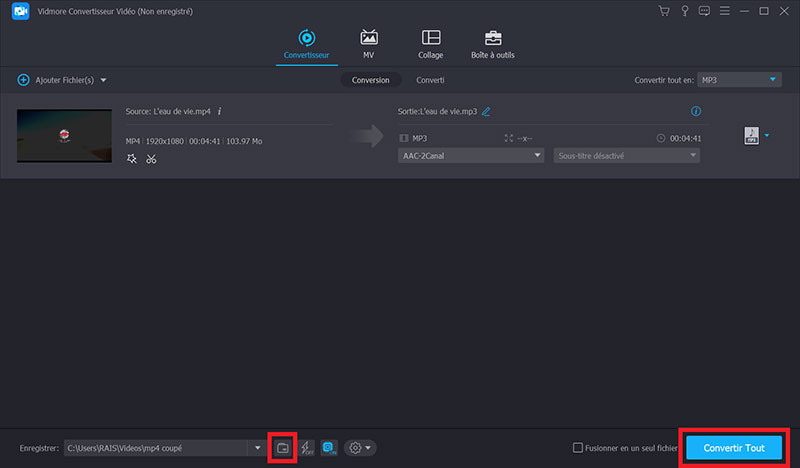Open the output folder icon
This screenshot has height=468, width=800.
point(282,447)
